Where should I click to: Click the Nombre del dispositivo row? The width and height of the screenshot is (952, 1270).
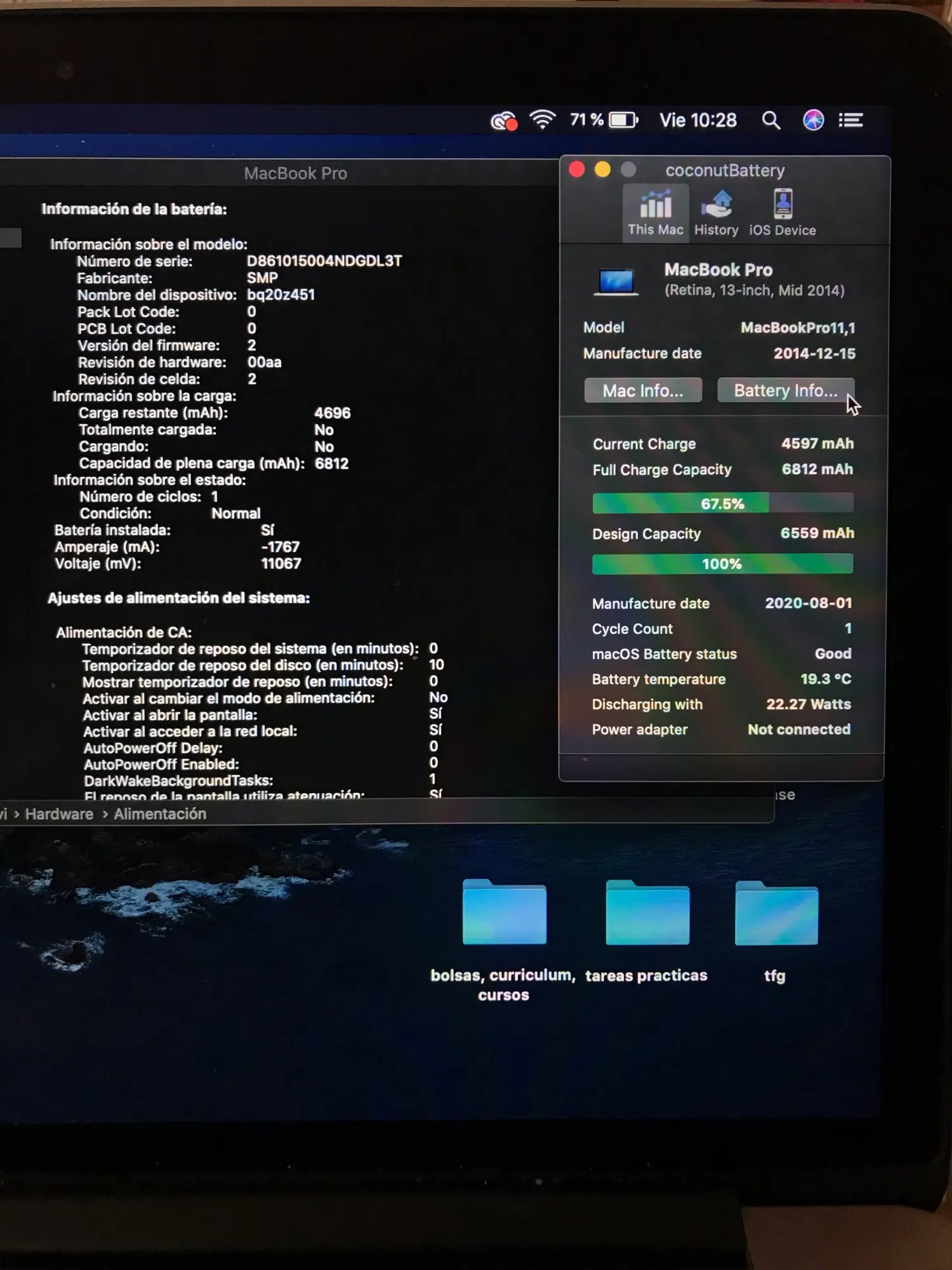(196, 295)
